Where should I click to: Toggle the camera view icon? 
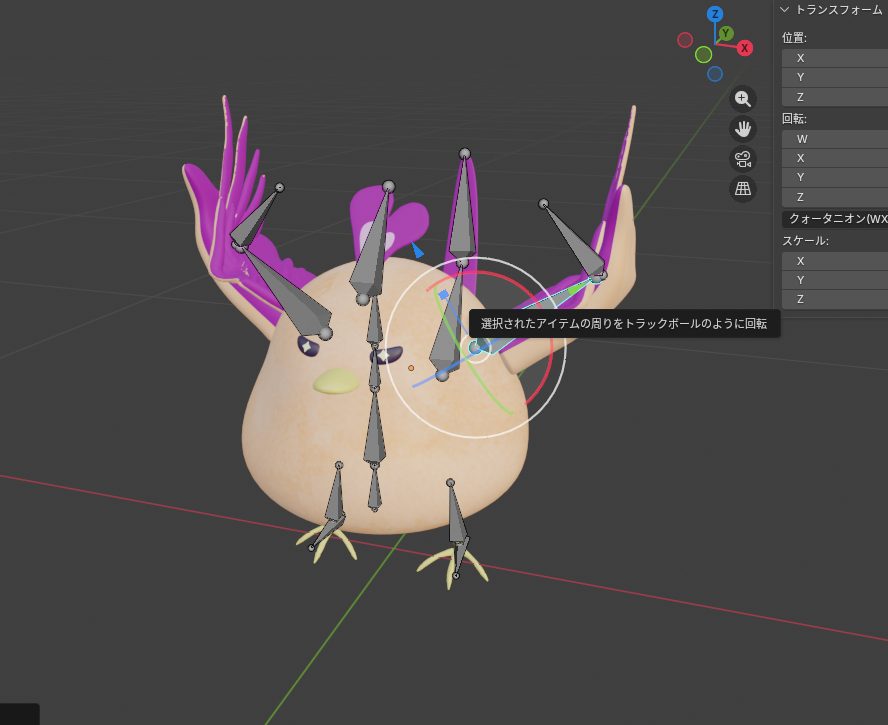(743, 158)
